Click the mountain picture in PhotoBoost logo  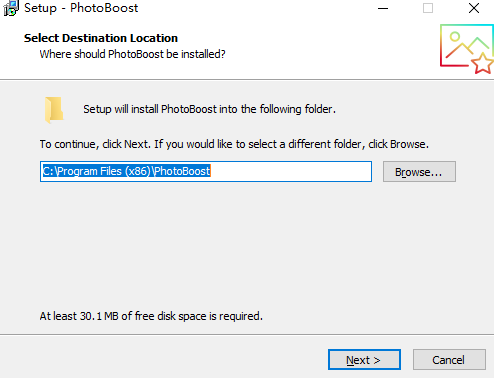coord(461,46)
